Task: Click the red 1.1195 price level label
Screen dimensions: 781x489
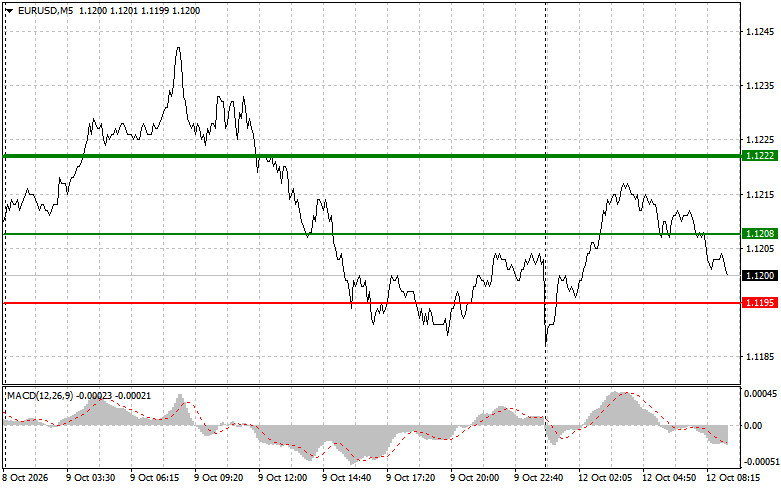Action: point(760,303)
